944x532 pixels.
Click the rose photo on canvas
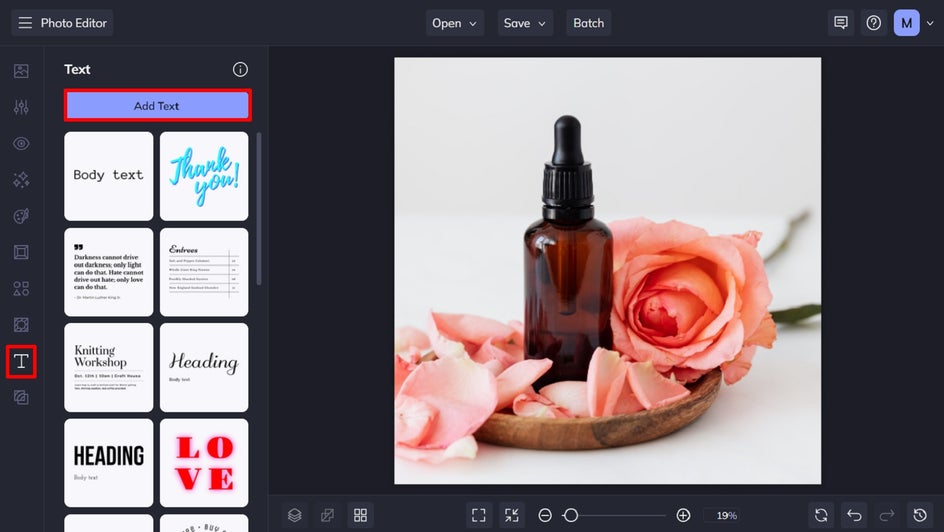(x=607, y=271)
